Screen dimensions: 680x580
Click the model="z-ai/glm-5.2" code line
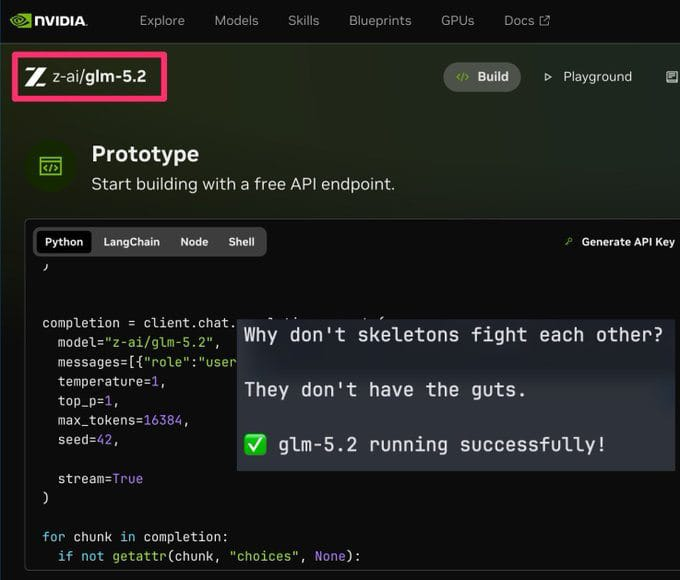pyautogui.click(x=139, y=342)
